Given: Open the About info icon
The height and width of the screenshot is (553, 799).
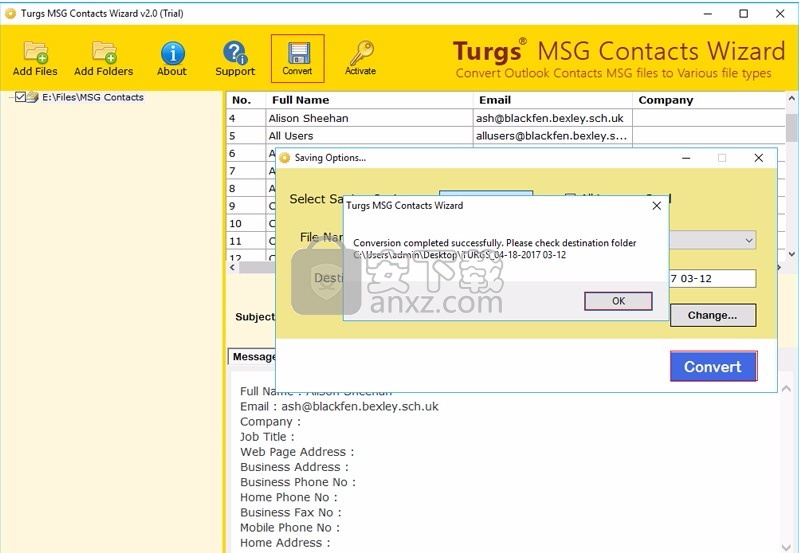Looking at the screenshot, I should pyautogui.click(x=172, y=58).
